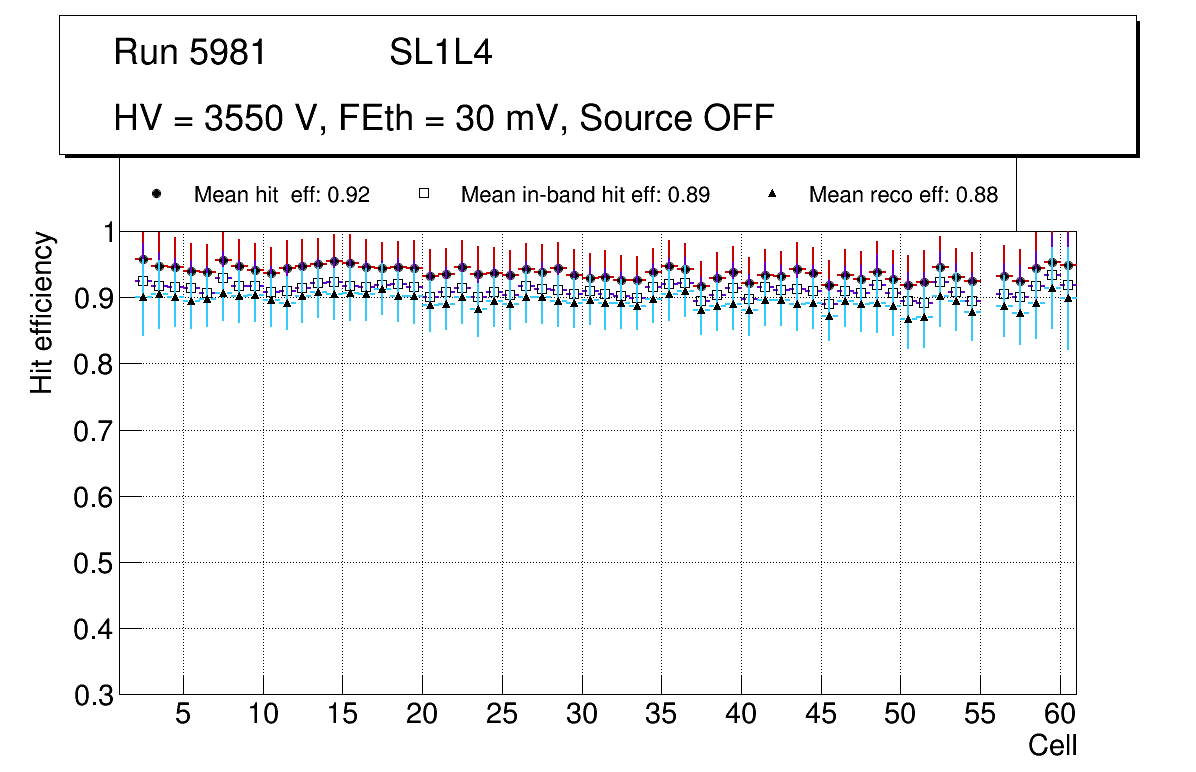The image size is (1196, 772).
Task: Click the 'SL1L4' label in the title box
Action: (440, 53)
